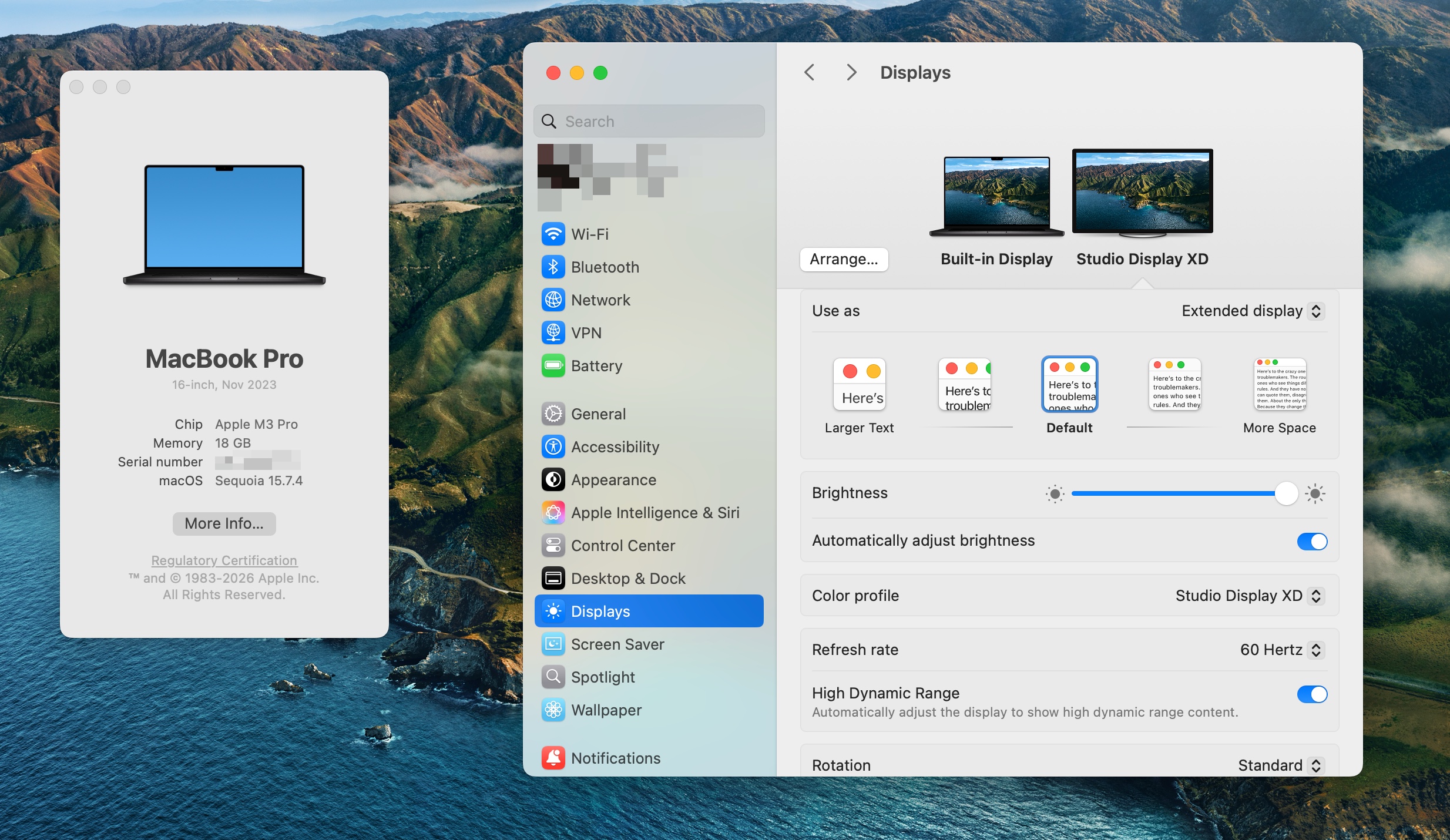This screenshot has width=1450, height=840.
Task: Click the MacBook Pro illustration in About window
Action: [224, 224]
